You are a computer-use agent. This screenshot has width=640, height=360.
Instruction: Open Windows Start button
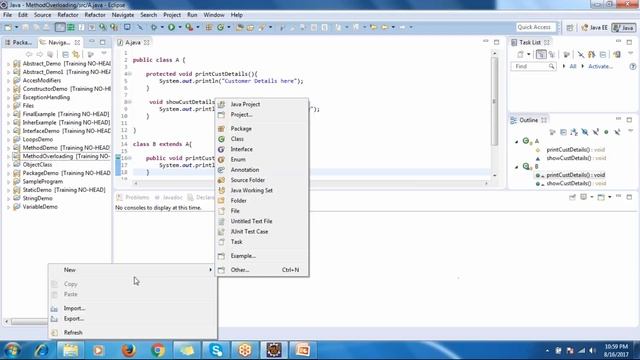tap(12, 350)
